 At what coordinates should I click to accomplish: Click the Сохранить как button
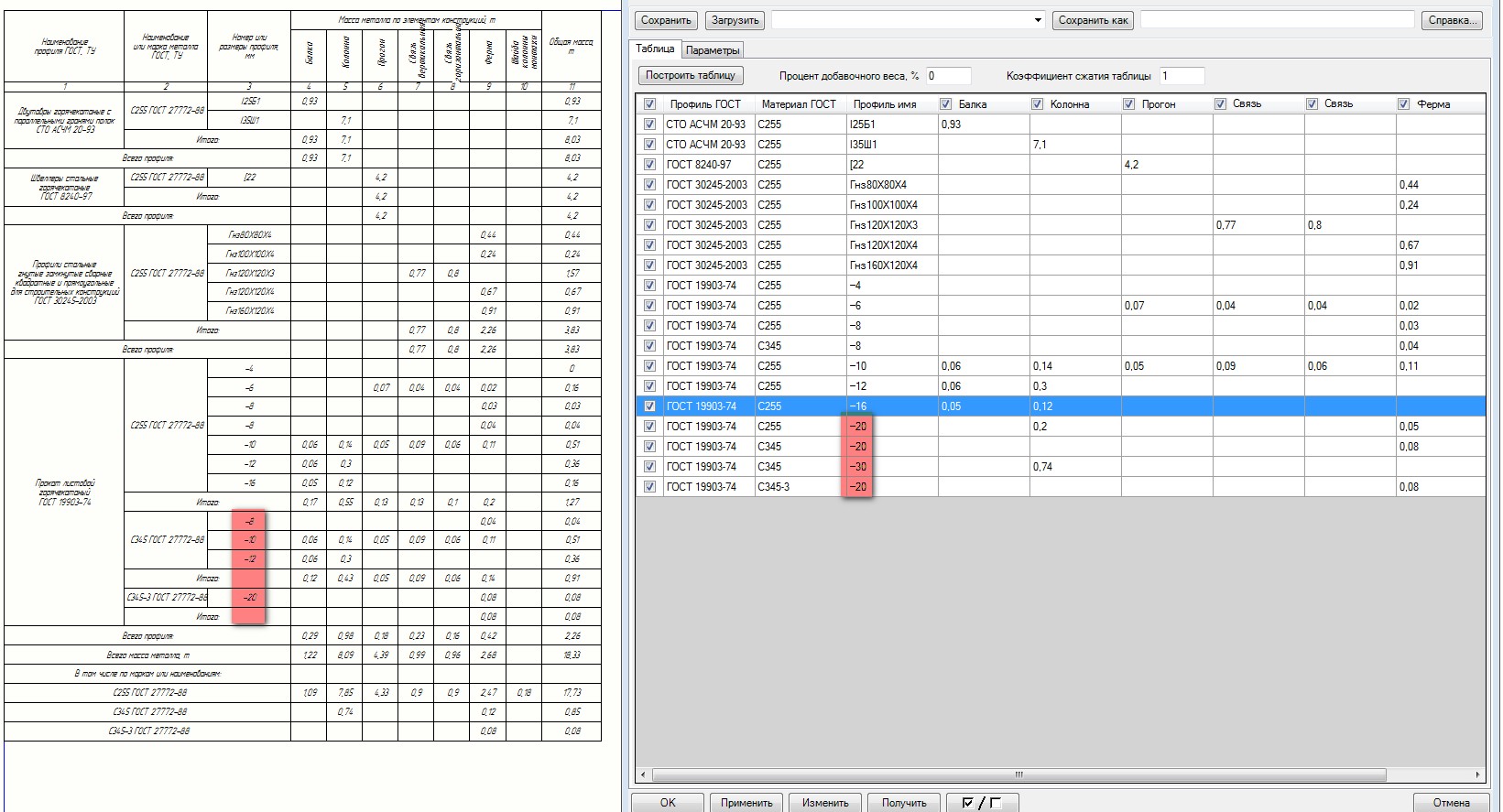[x=1093, y=20]
